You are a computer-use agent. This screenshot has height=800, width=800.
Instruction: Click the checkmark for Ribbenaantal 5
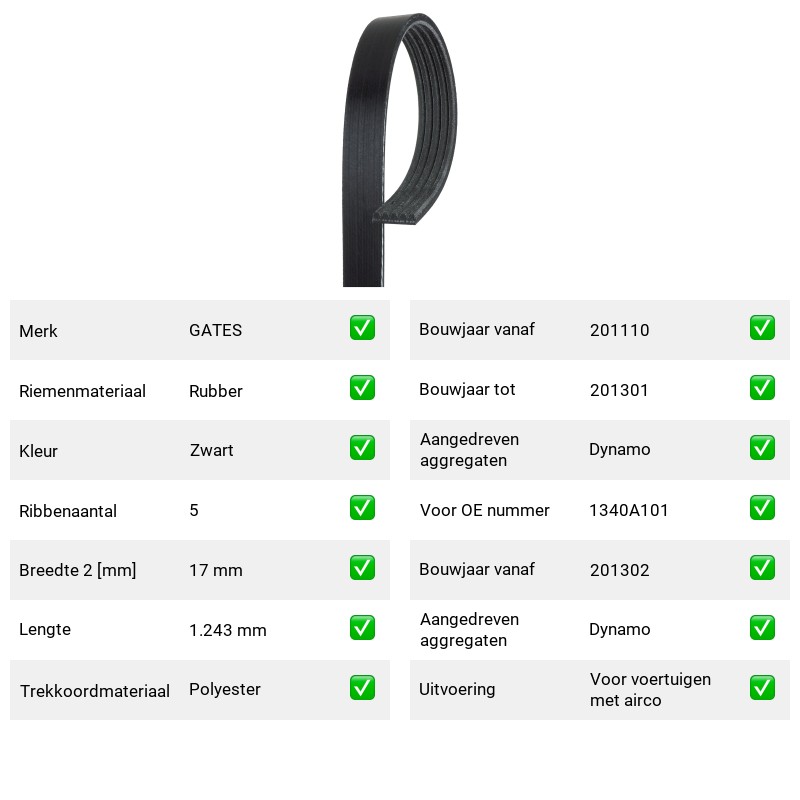362,508
